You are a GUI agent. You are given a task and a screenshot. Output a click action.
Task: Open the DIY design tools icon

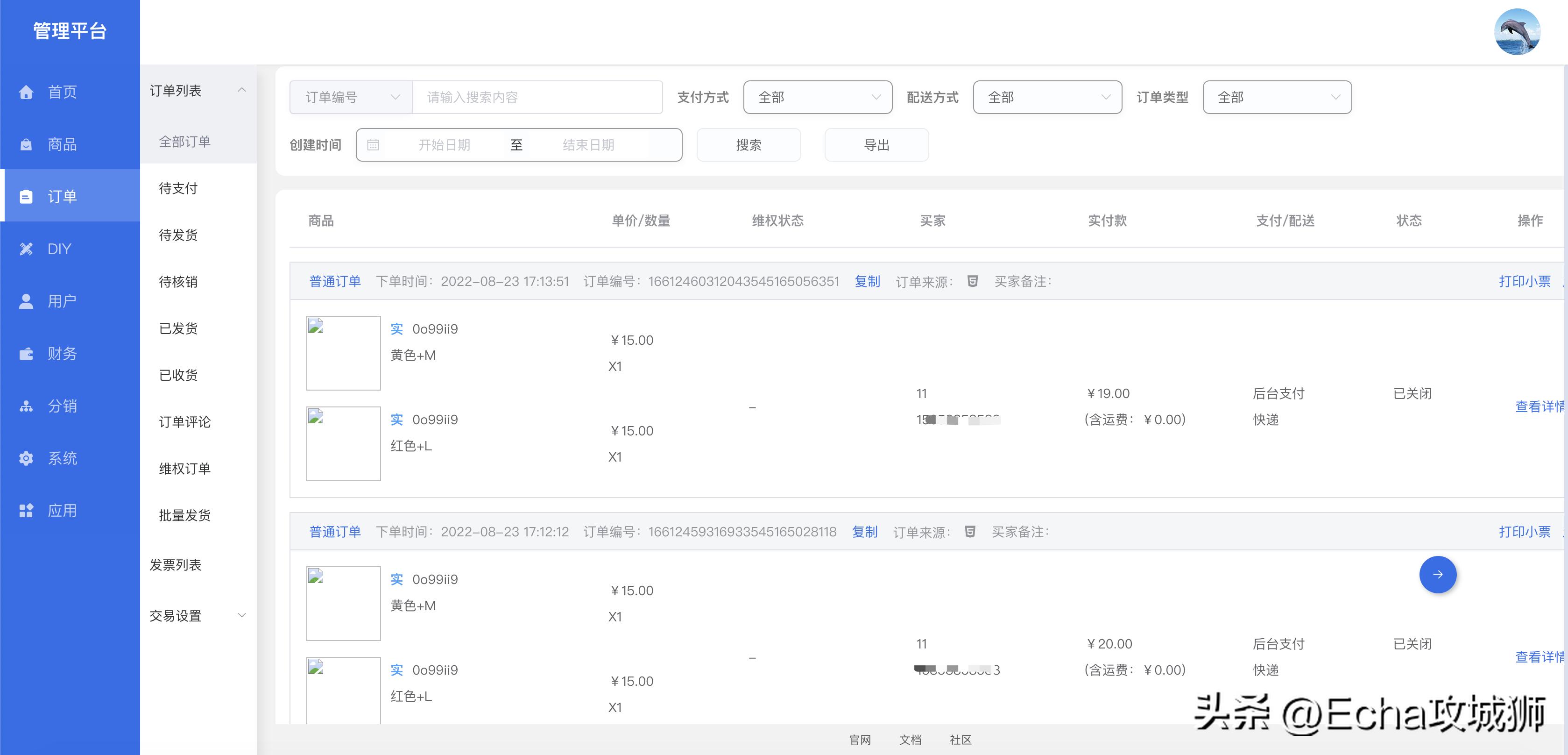pos(26,249)
